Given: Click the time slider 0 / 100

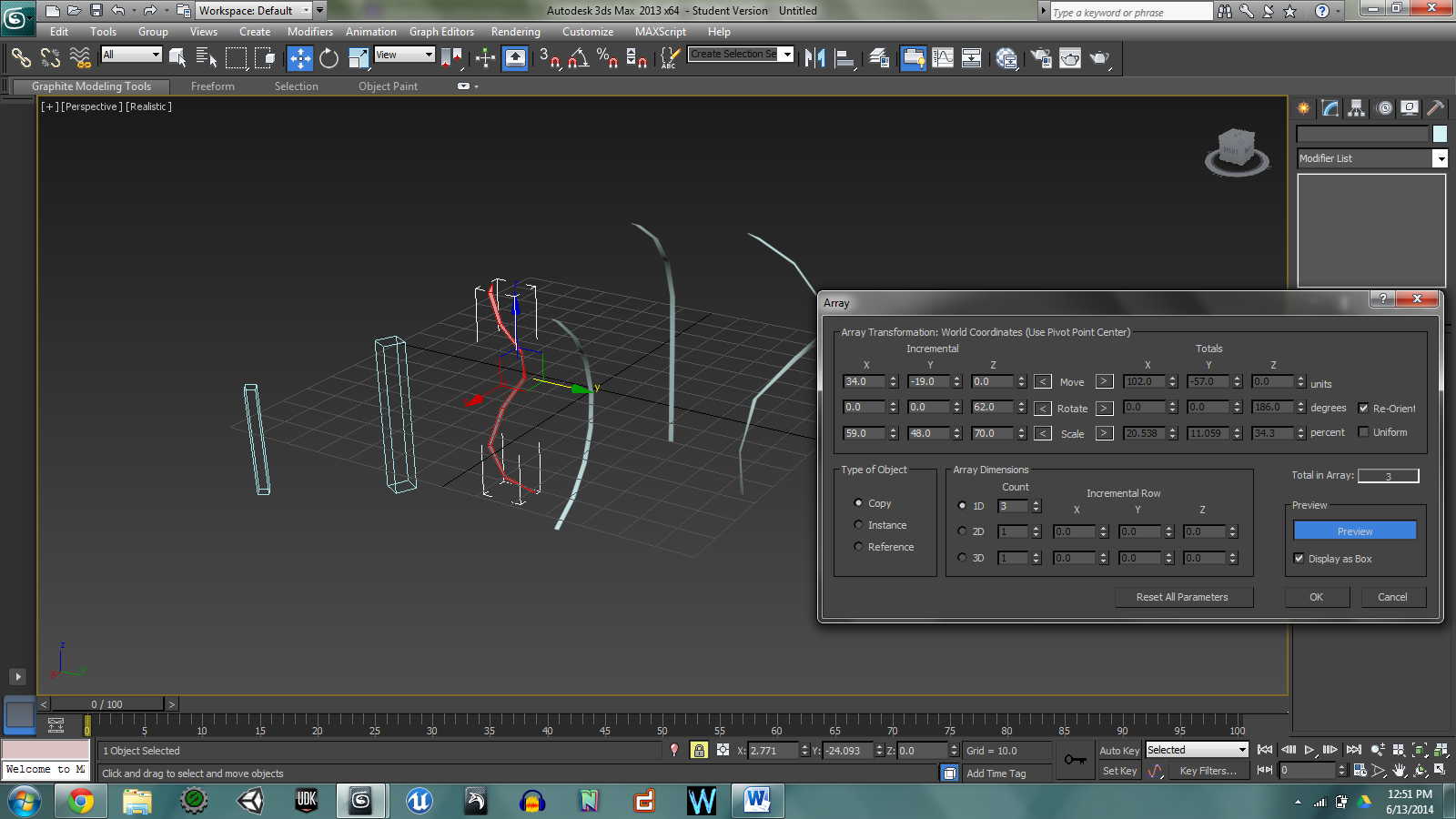Looking at the screenshot, I should pos(107,704).
